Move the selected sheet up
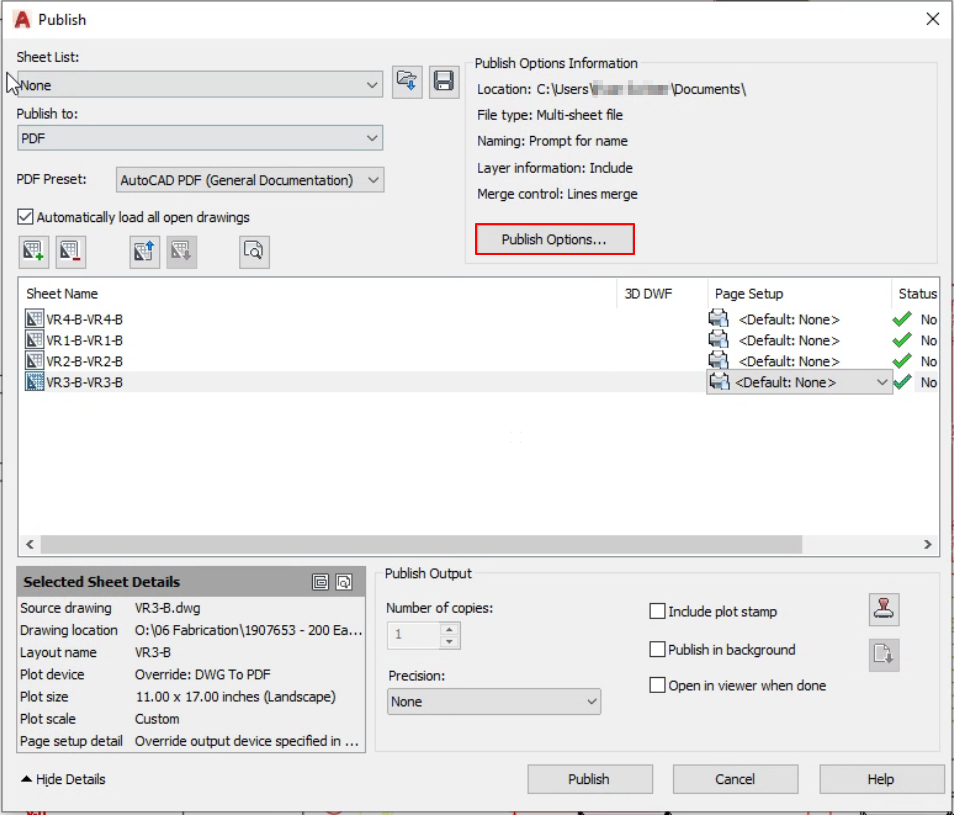This screenshot has height=815, width=954. 145,252
